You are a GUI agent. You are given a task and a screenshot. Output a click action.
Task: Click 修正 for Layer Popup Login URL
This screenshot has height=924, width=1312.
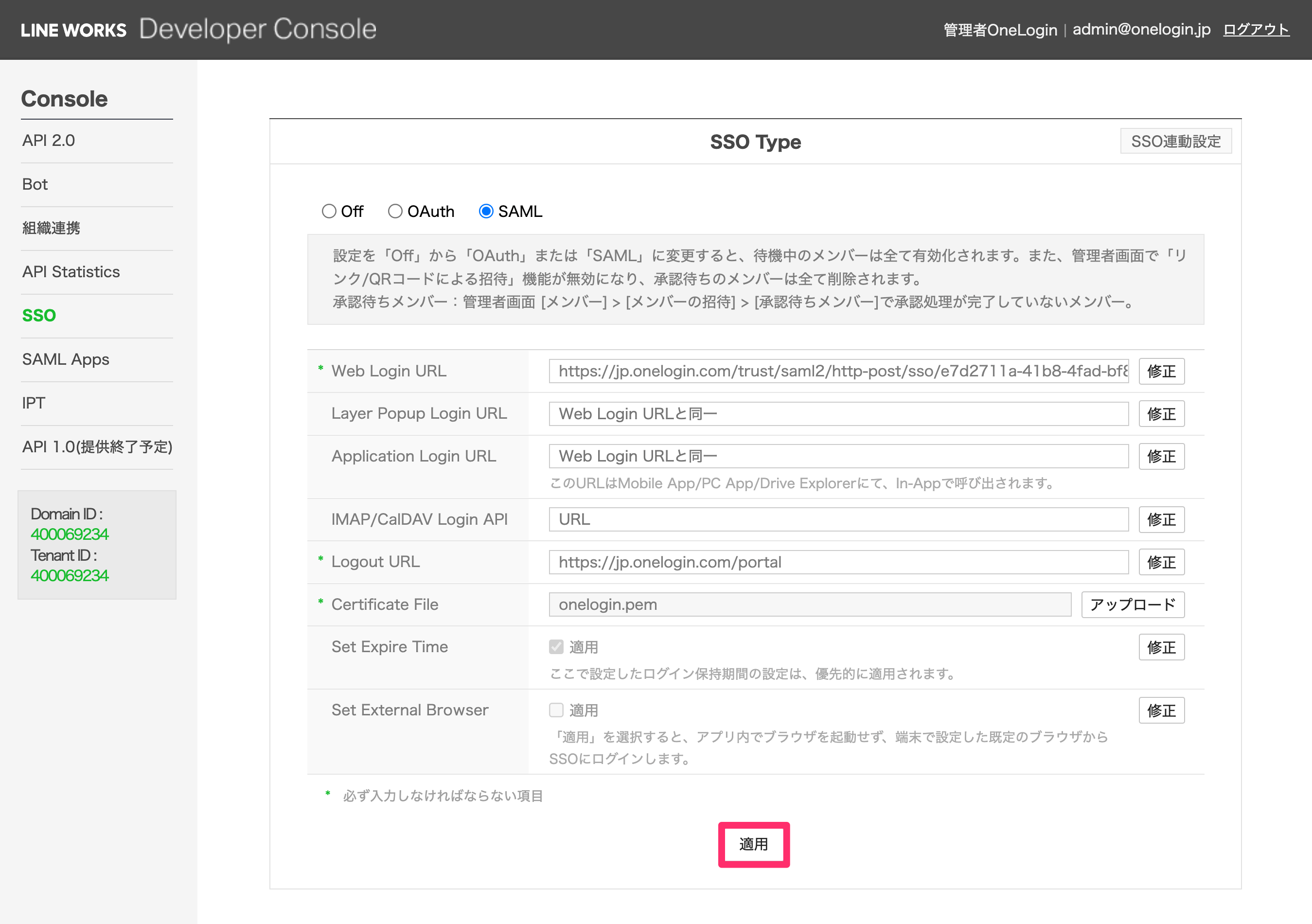(x=1162, y=414)
